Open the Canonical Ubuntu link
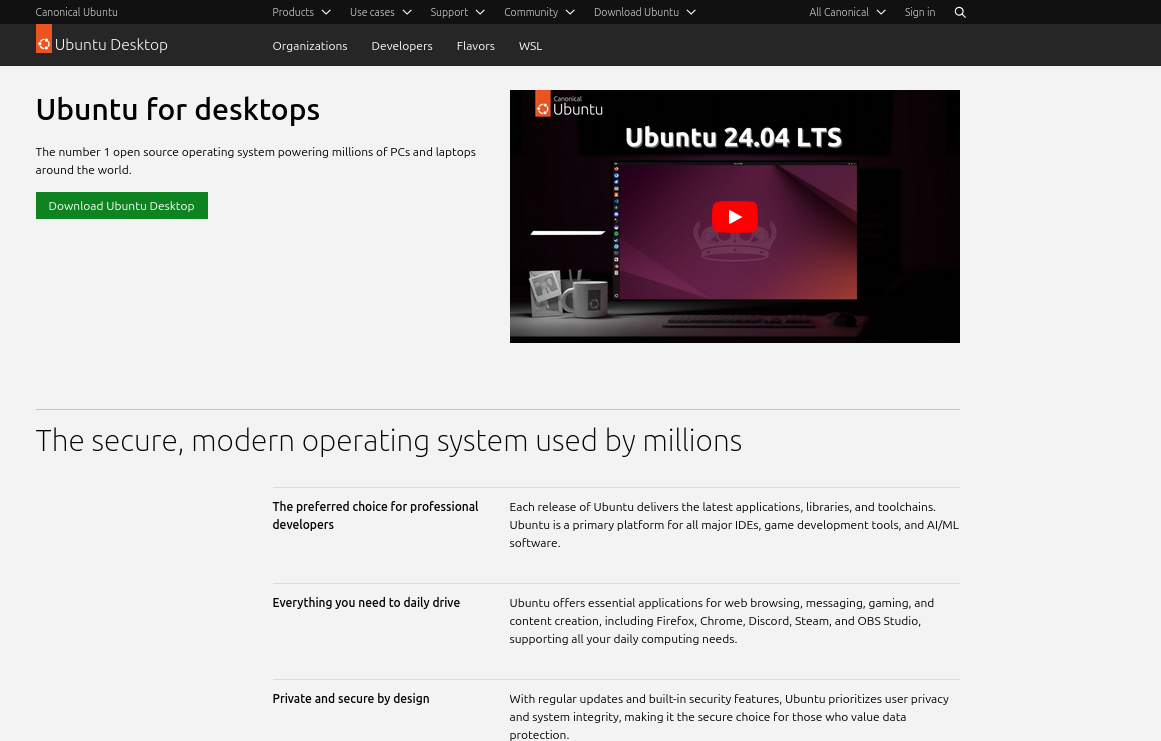 click(76, 11)
